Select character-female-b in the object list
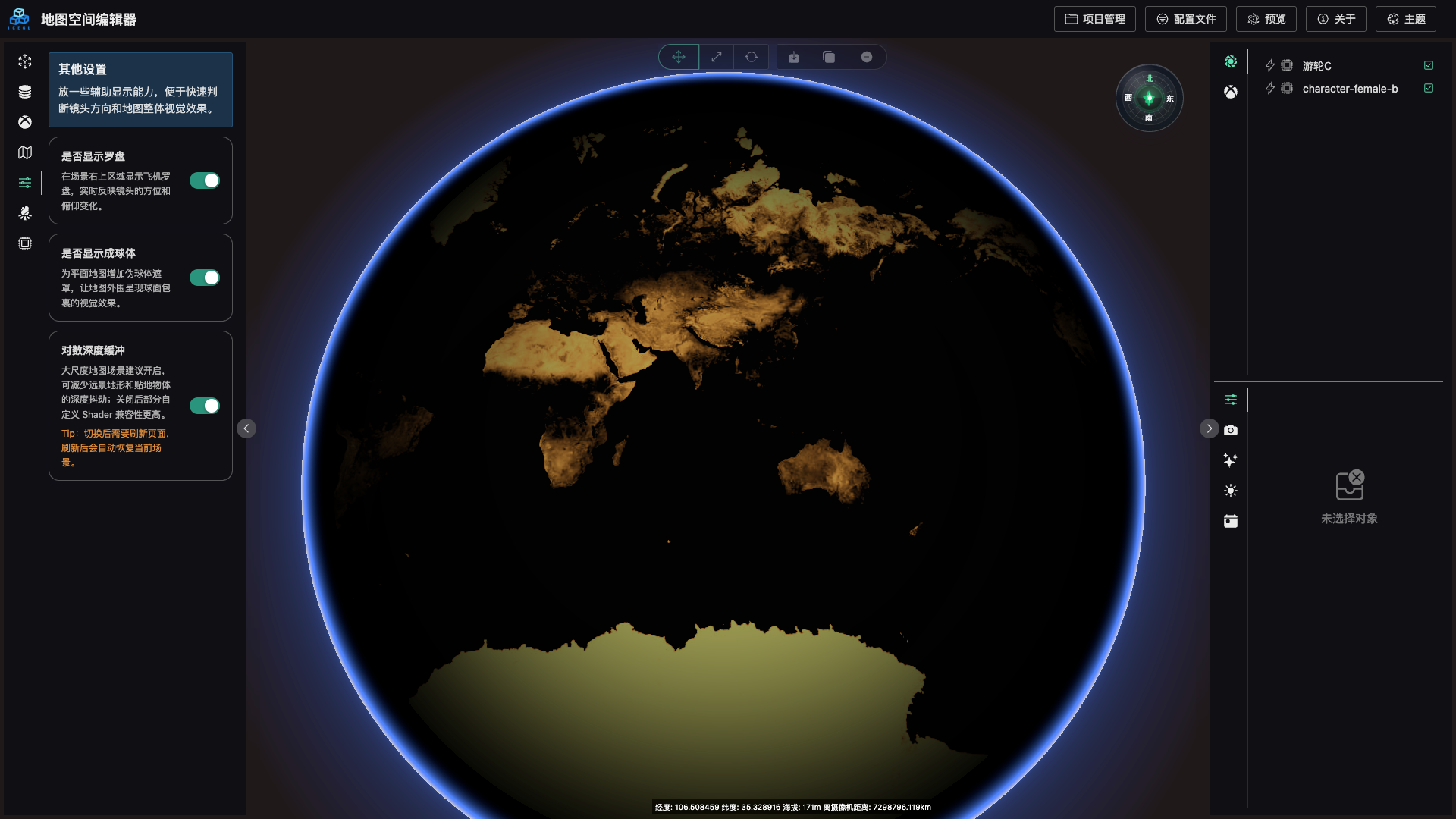 1350,89
